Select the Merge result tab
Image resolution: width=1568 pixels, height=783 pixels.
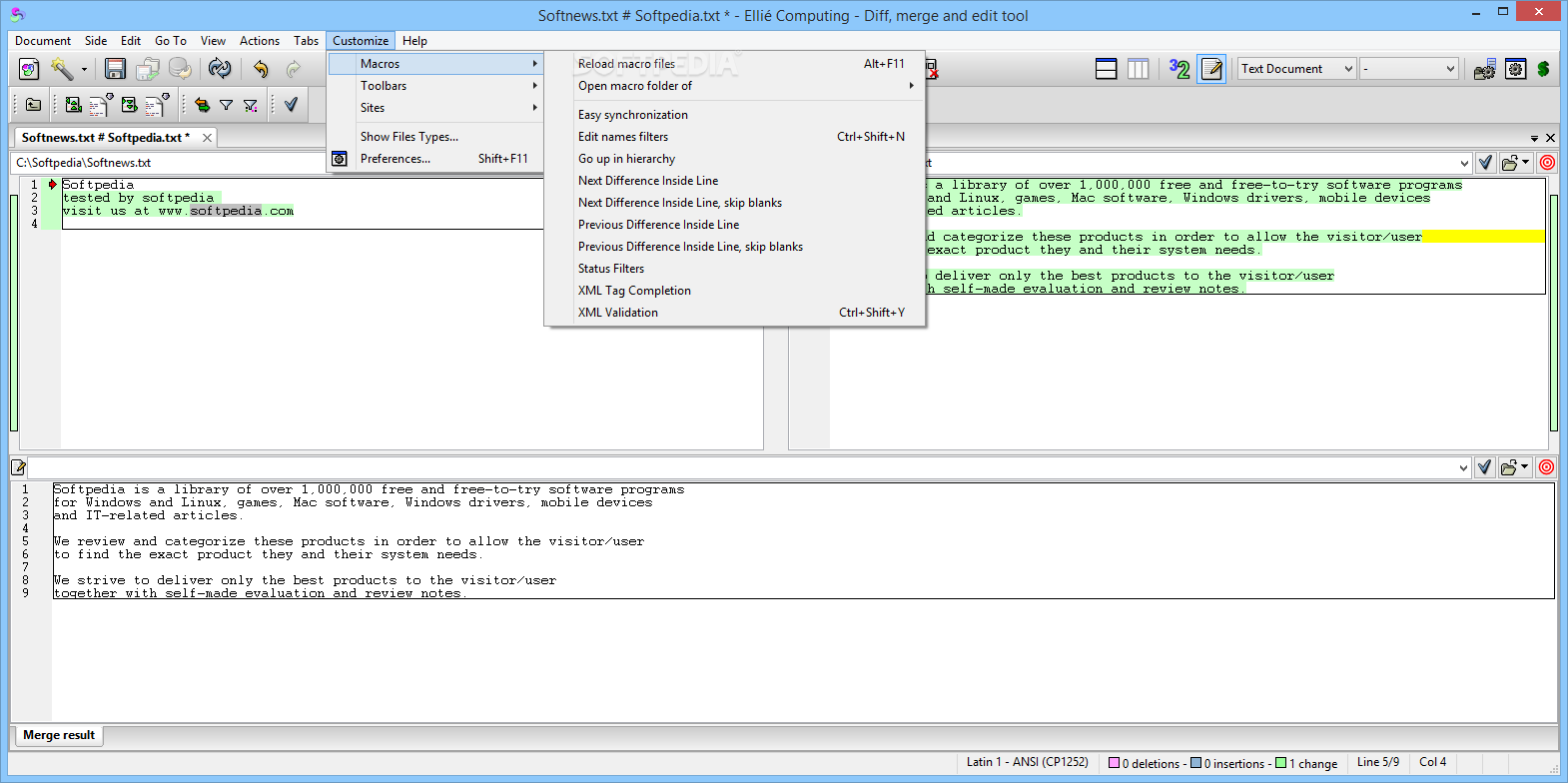coord(59,735)
